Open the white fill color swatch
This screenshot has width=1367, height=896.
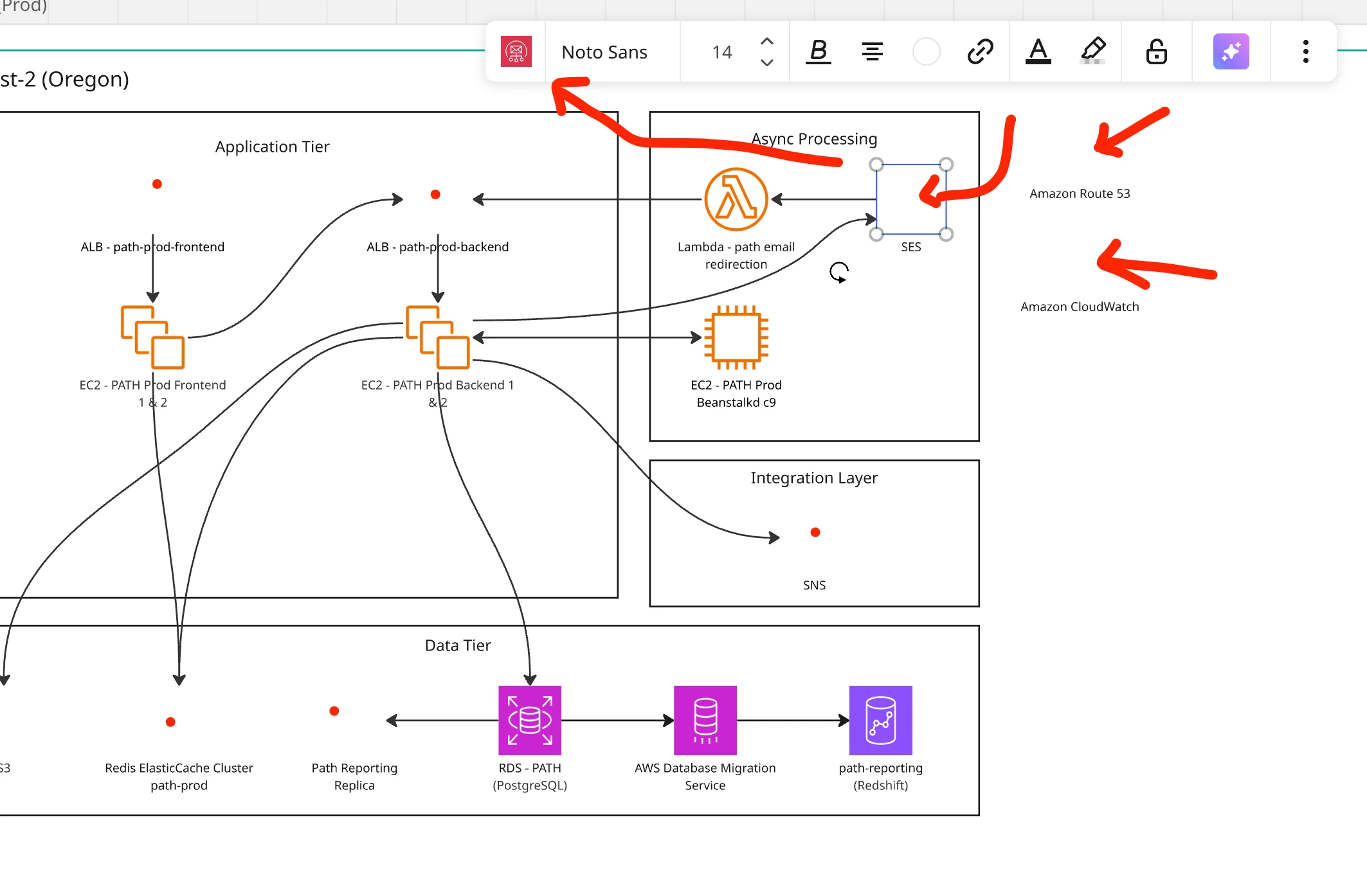click(x=926, y=51)
